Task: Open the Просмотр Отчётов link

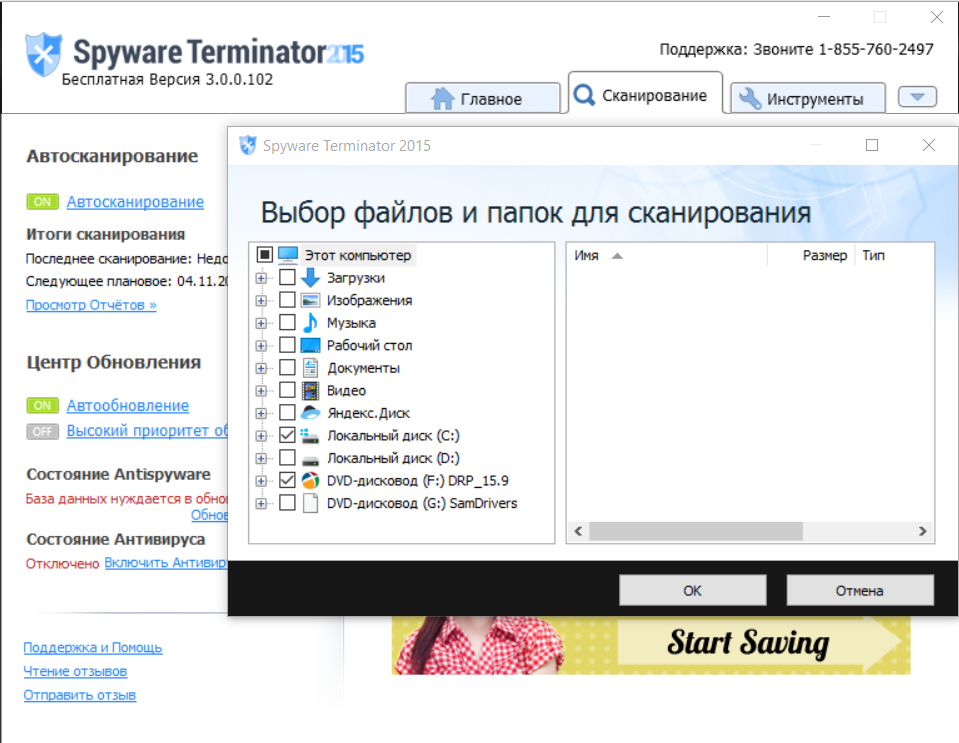Action: pos(91,305)
